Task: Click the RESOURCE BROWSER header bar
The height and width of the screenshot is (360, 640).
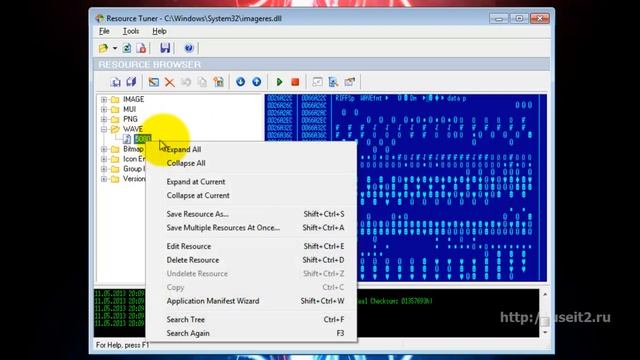Action: coord(322,64)
